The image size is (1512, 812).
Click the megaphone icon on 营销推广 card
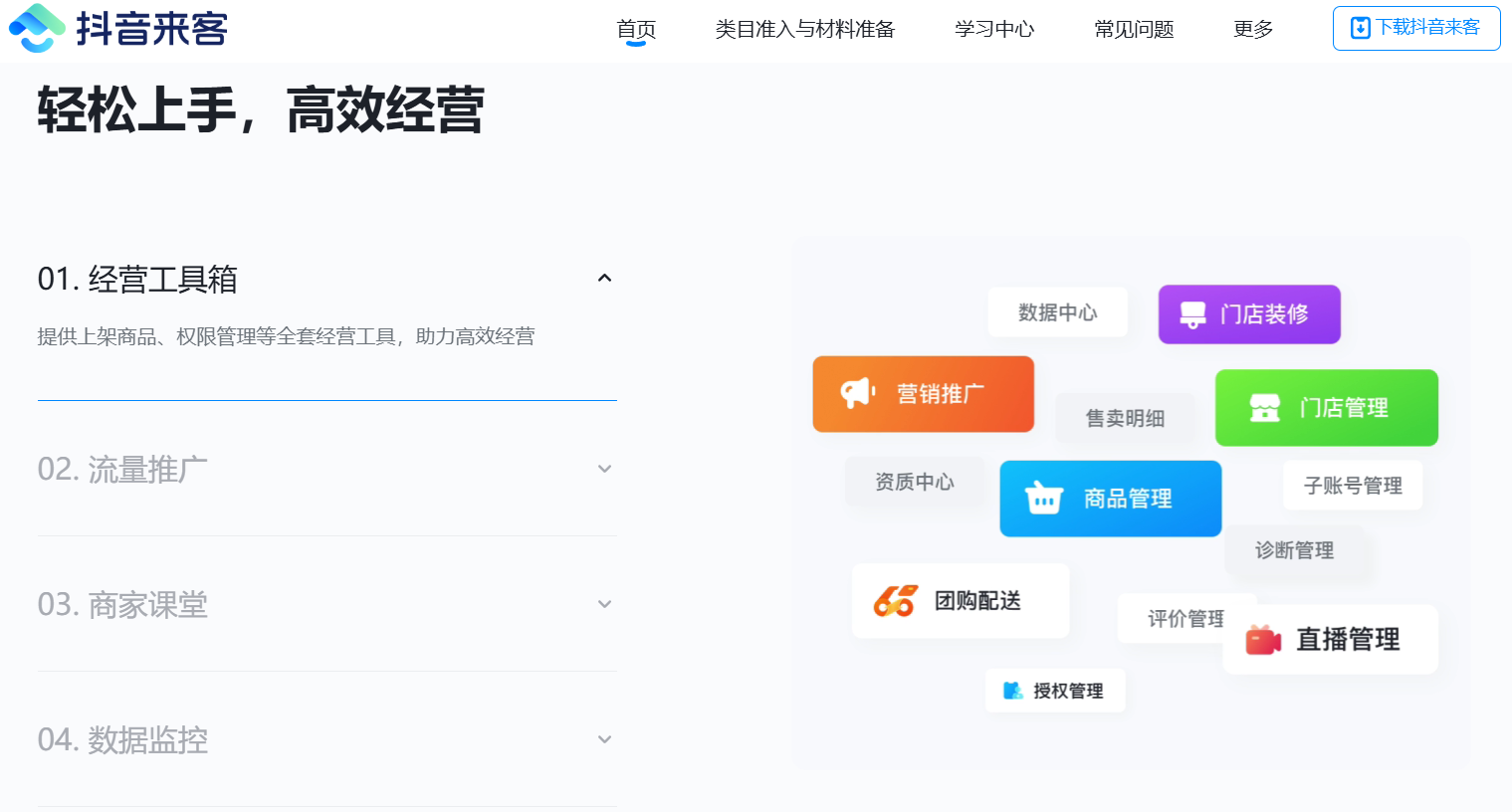point(857,393)
